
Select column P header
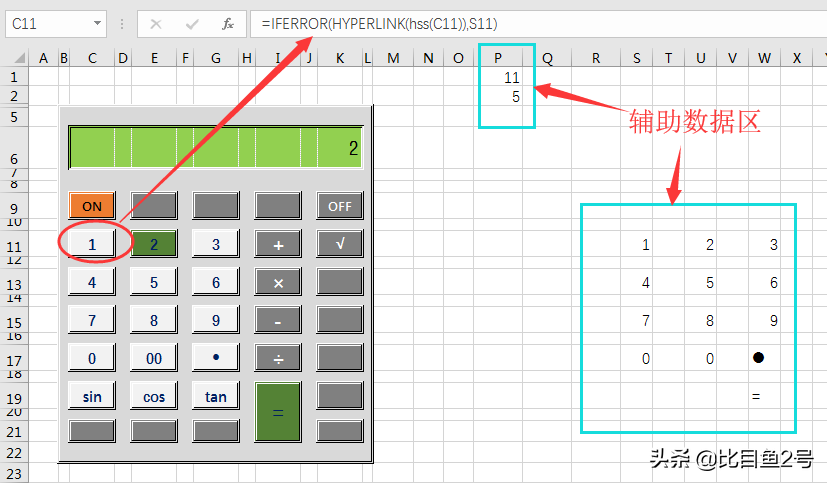click(x=497, y=58)
